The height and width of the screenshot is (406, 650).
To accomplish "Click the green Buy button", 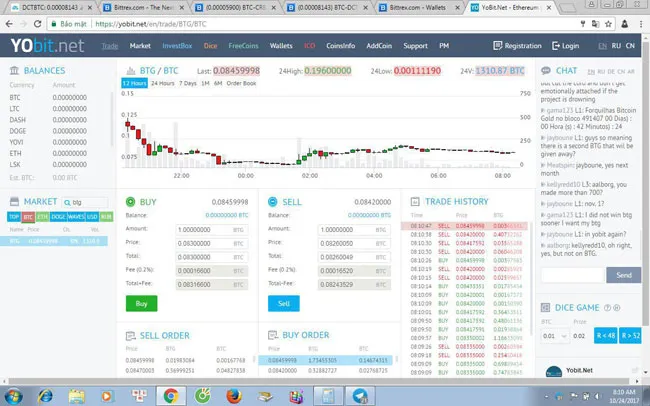I will coord(141,304).
